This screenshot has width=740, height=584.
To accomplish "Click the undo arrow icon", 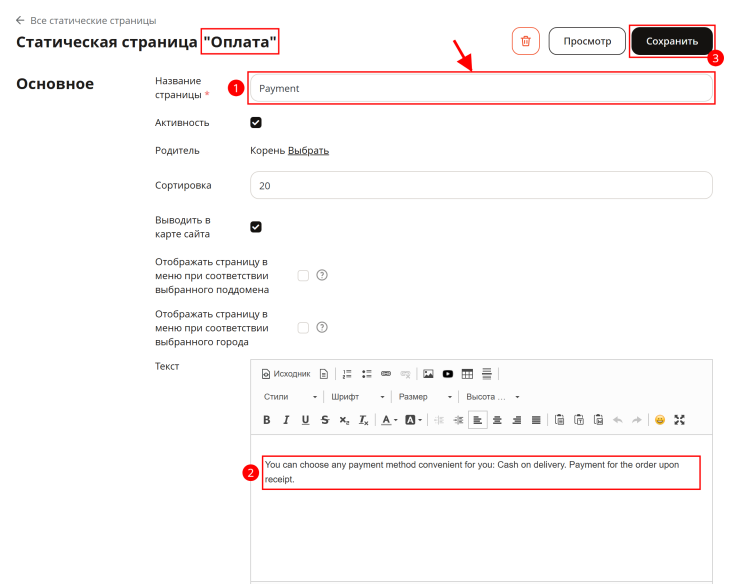I will 617,420.
